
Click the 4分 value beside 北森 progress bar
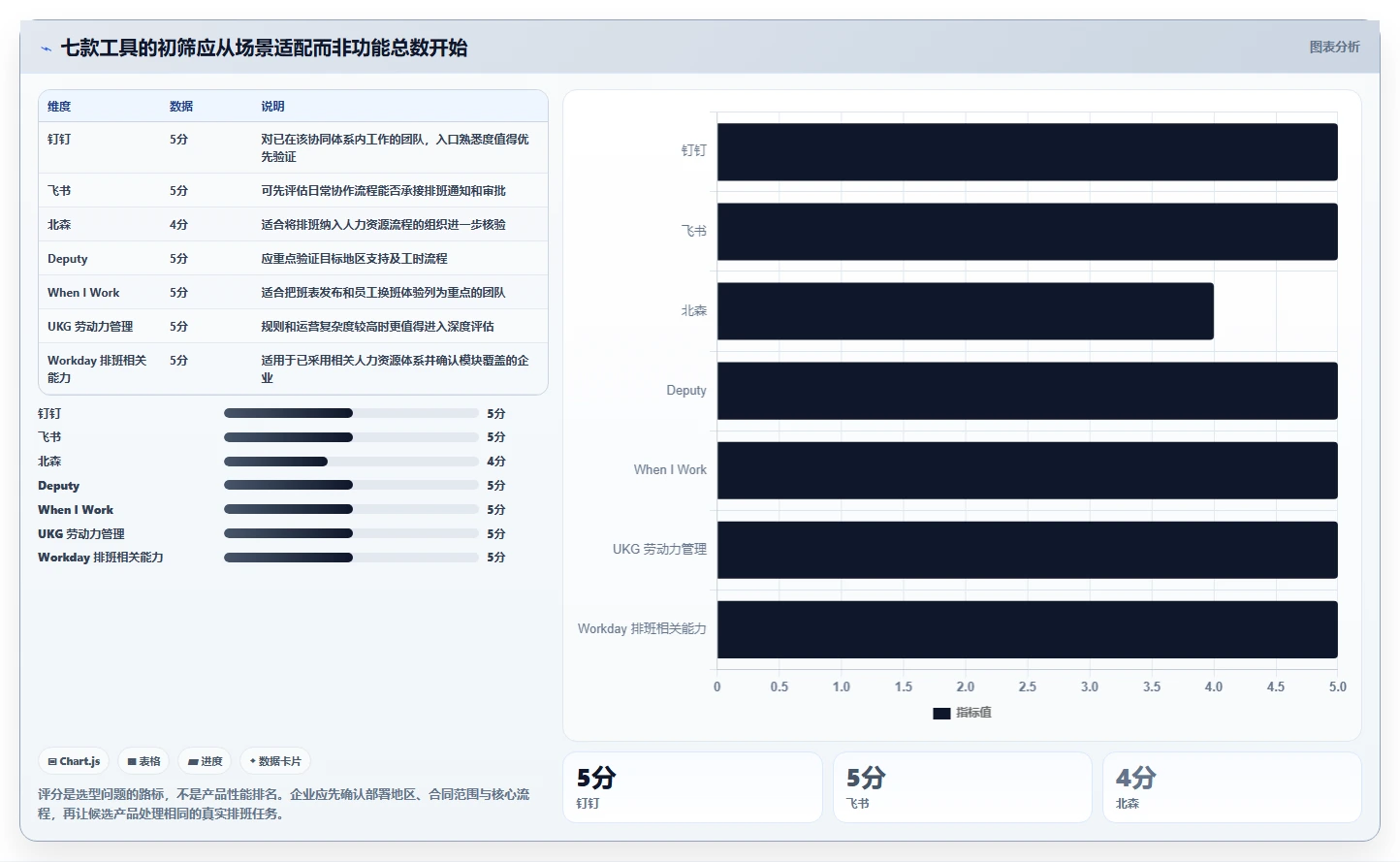pos(496,462)
